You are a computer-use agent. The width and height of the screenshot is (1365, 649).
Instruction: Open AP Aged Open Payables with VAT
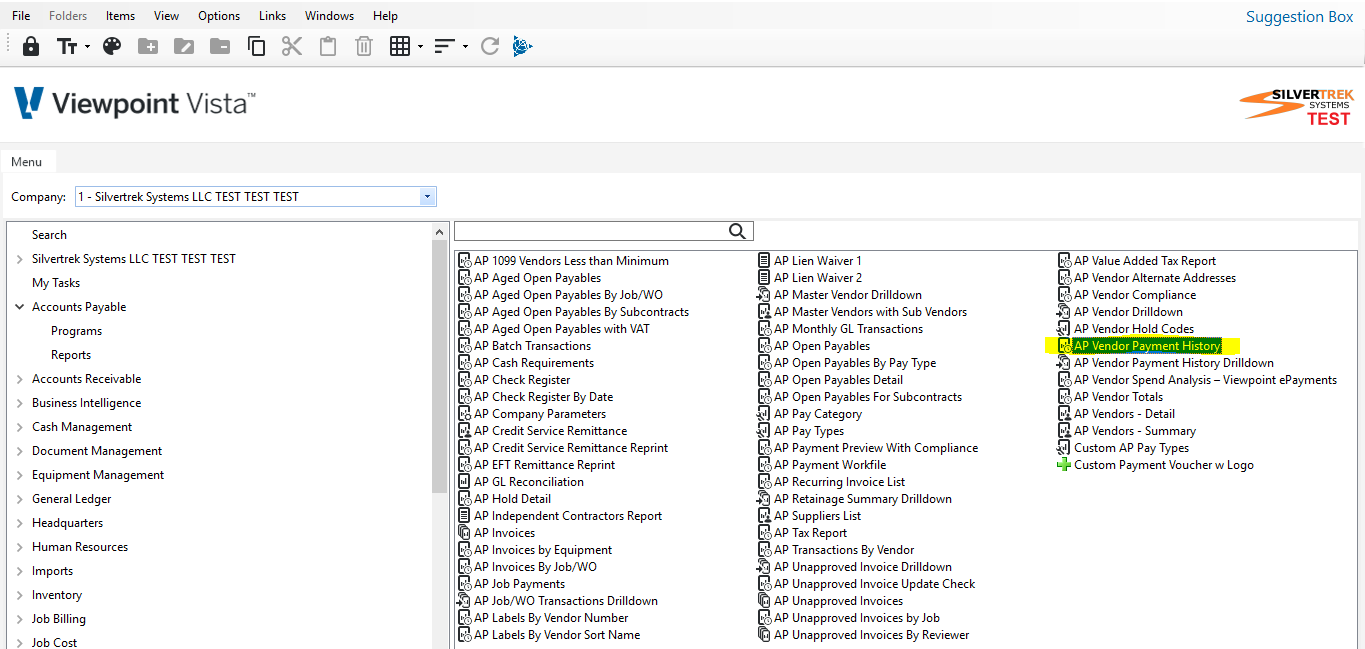pyautogui.click(x=562, y=329)
